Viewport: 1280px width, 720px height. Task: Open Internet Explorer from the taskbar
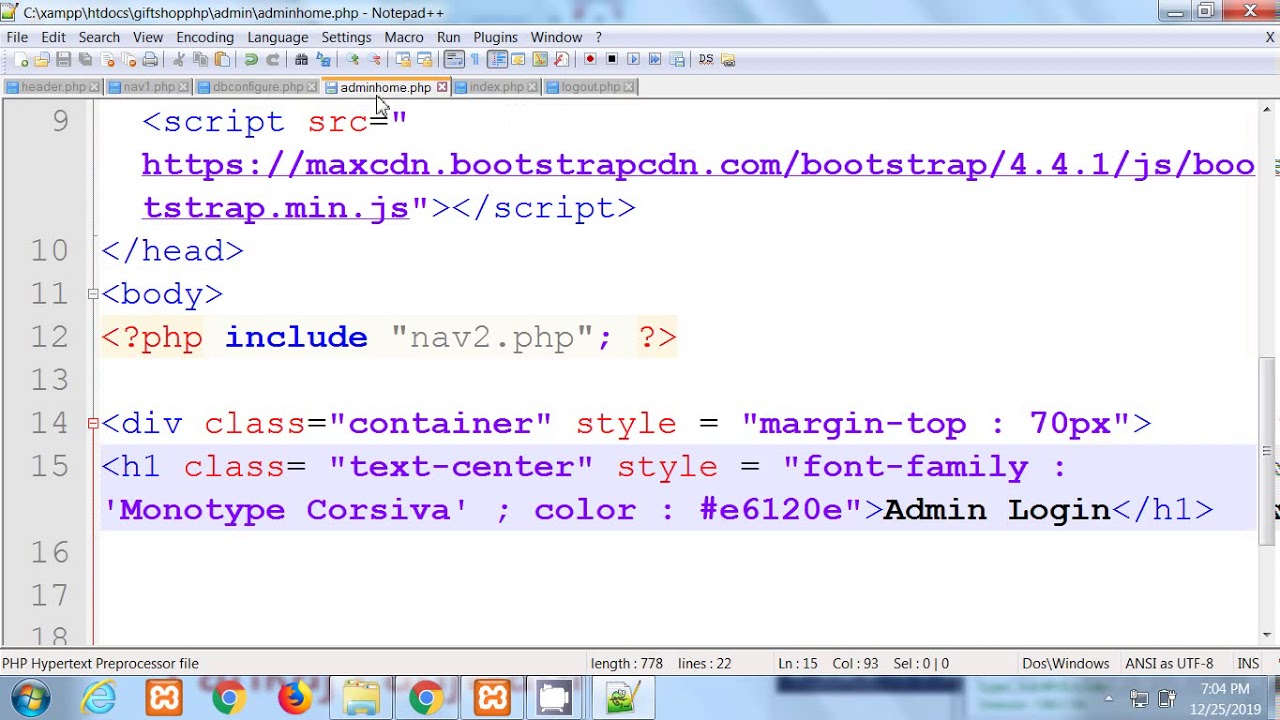pyautogui.click(x=99, y=697)
